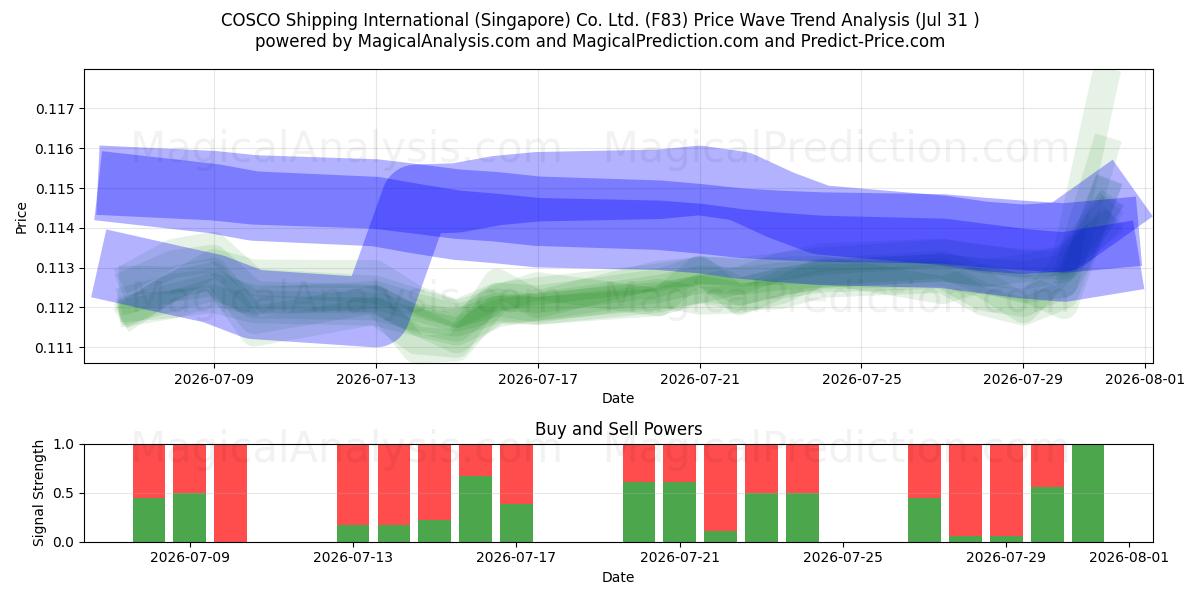Click the 'Buy and Sell Powers' subplot title
The width and height of the screenshot is (1200, 600).
coord(618,429)
